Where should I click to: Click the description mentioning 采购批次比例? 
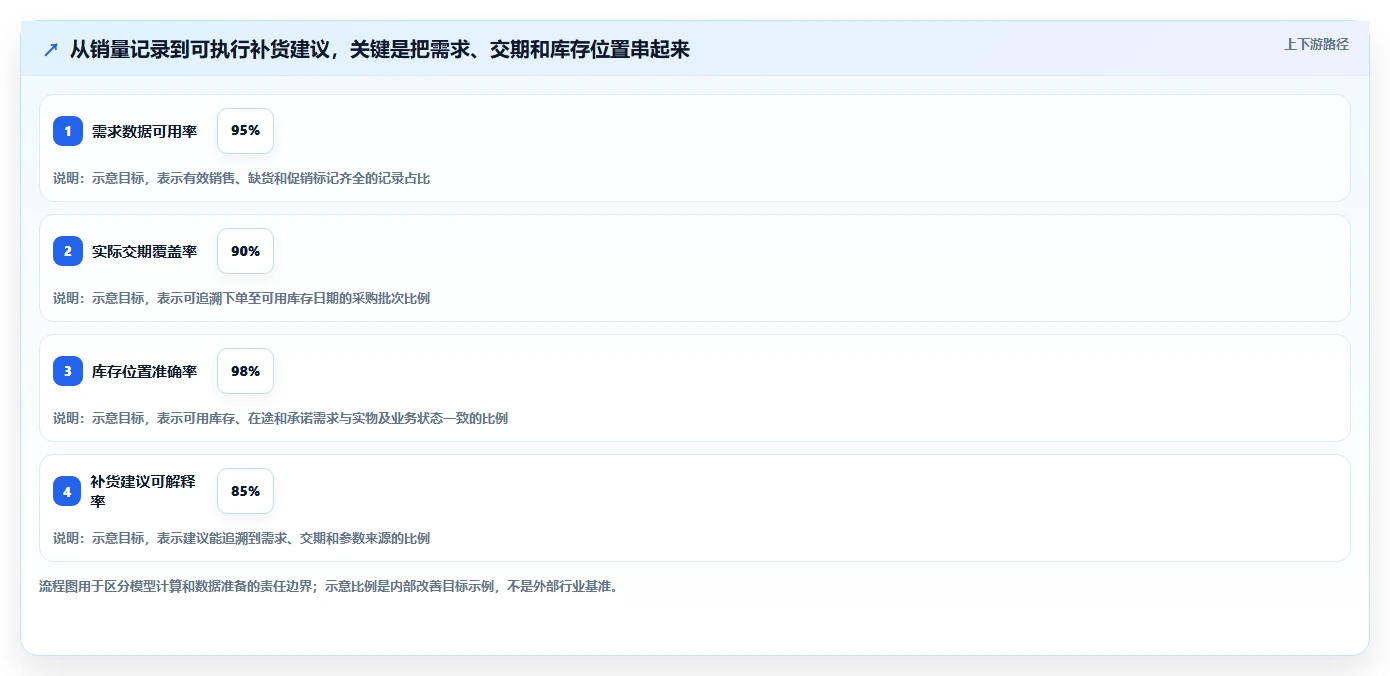(241, 298)
